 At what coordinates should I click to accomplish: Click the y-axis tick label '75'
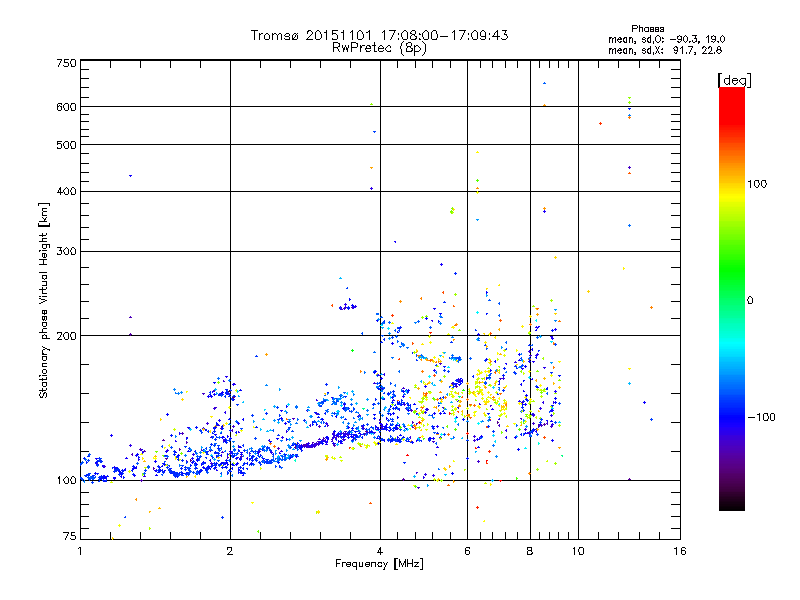pos(70,536)
